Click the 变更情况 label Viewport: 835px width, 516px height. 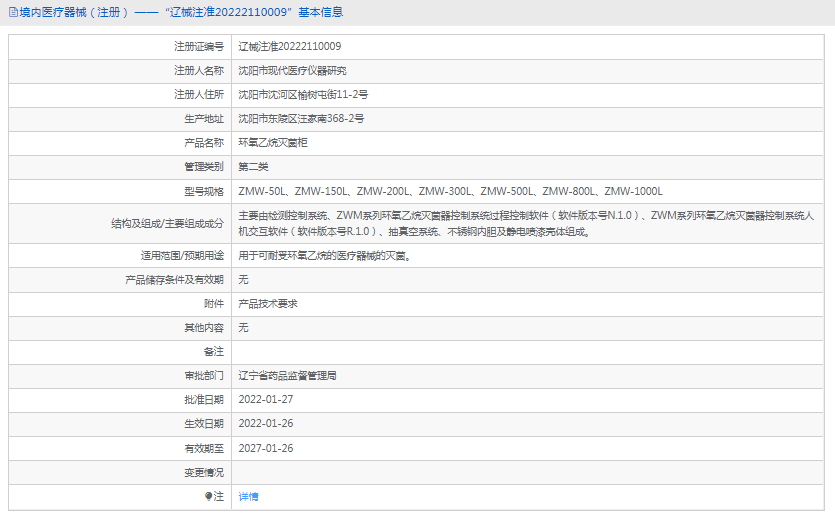click(204, 472)
